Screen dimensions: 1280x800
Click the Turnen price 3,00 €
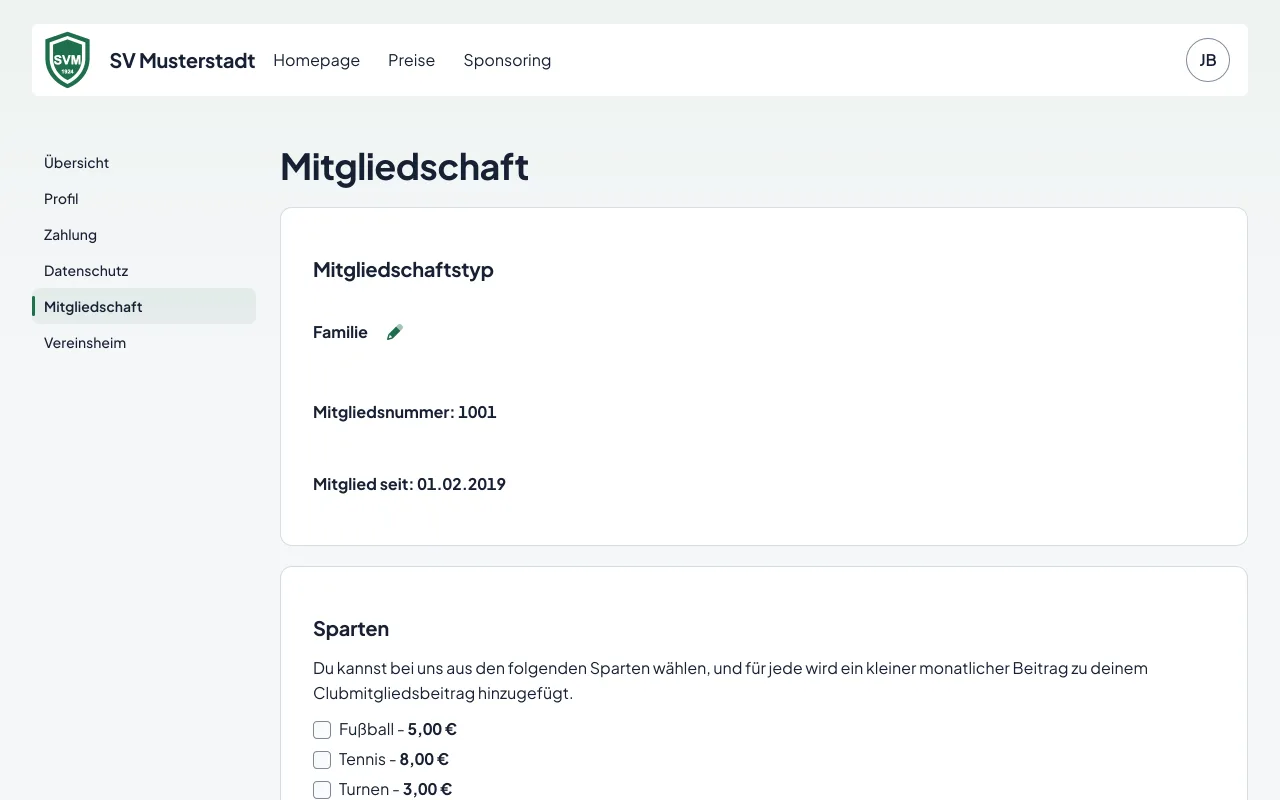click(427, 790)
